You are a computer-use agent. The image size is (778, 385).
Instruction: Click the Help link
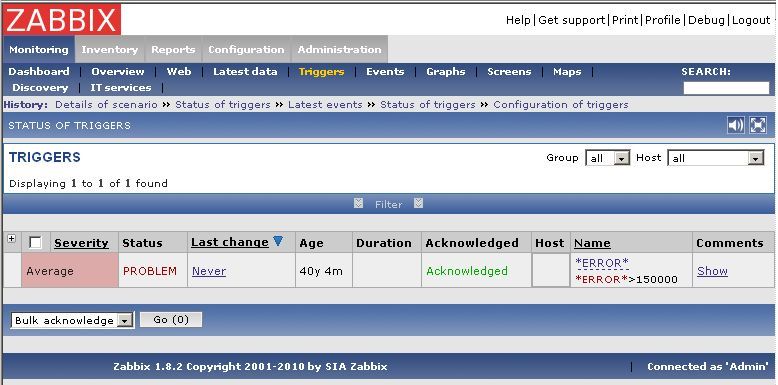pyautogui.click(x=519, y=20)
